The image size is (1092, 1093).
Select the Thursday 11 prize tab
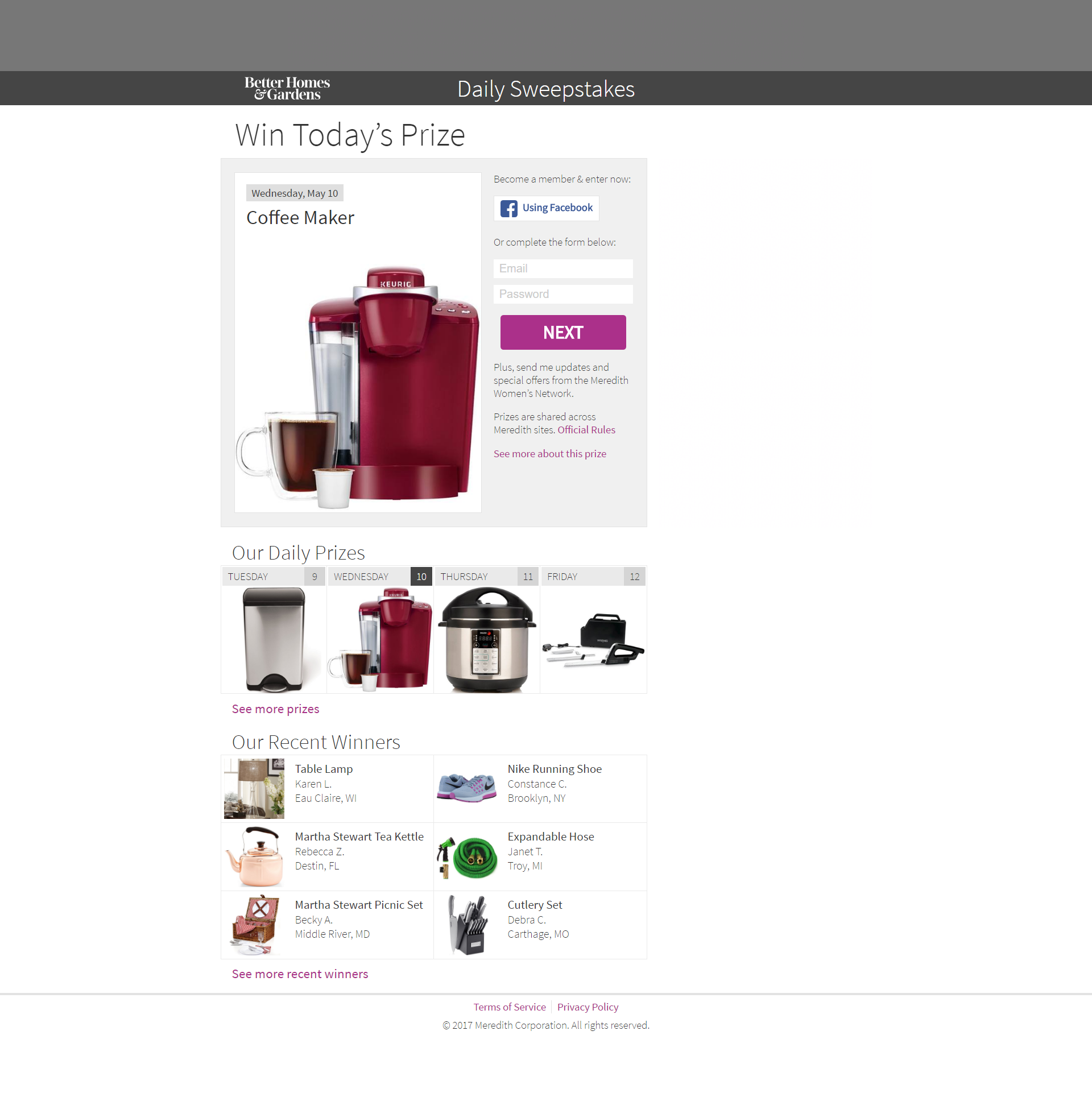coord(487,577)
